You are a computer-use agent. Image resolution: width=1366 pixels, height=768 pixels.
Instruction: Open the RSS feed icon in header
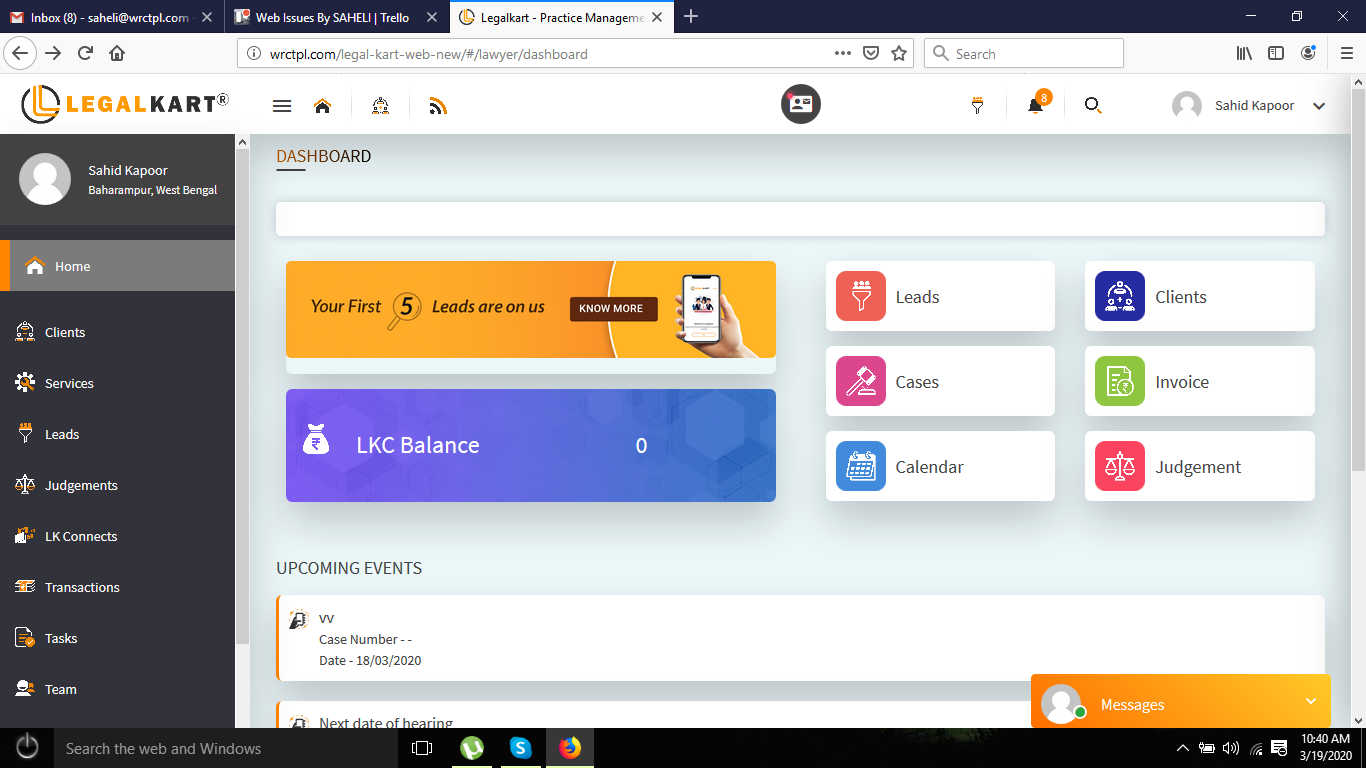(437, 106)
